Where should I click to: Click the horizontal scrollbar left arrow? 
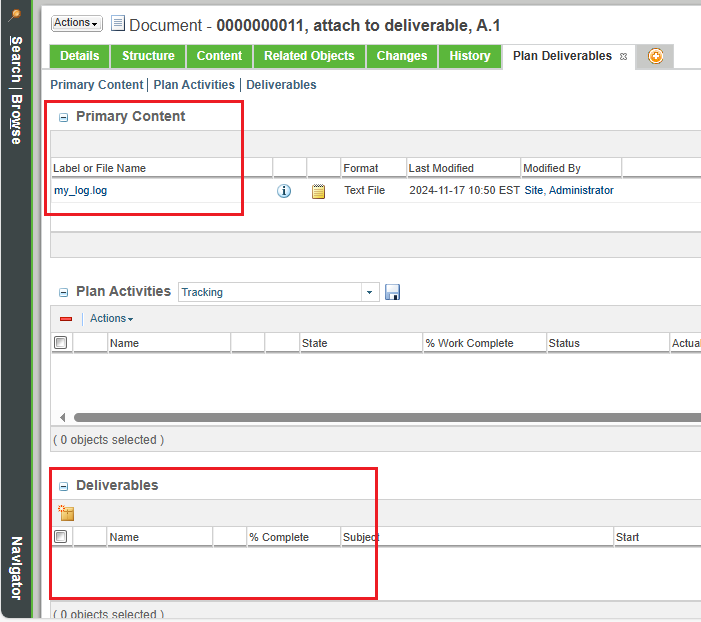coord(63,418)
